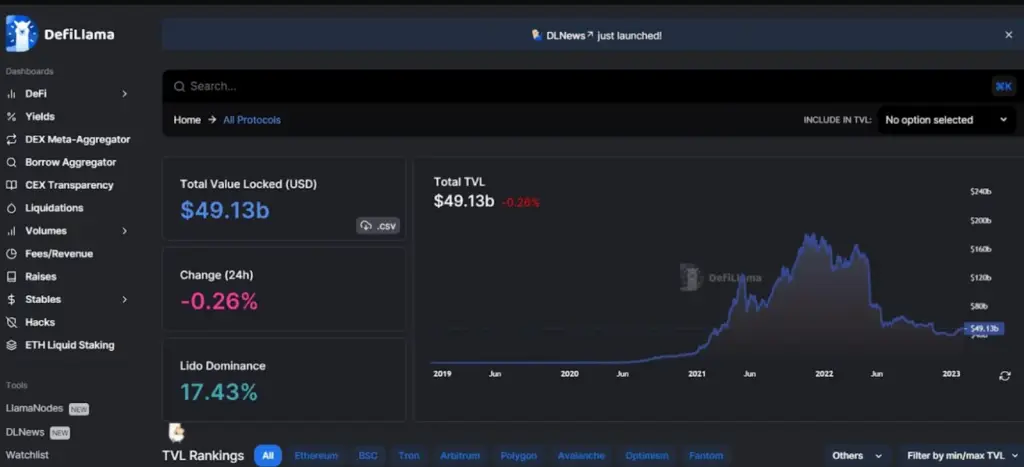The height and width of the screenshot is (467, 1024).
Task: Expand the Volumes sidebar submenu
Action: click(x=124, y=231)
